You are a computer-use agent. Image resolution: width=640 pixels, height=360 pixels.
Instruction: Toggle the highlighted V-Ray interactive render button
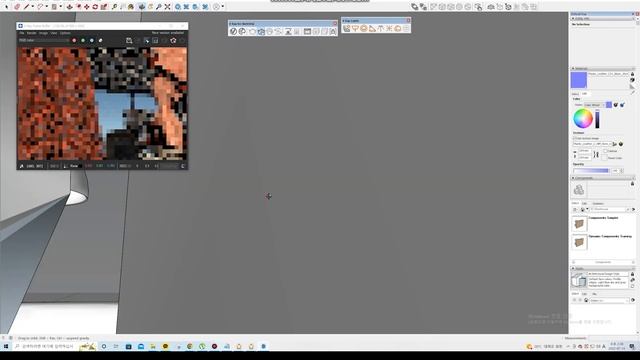(261, 31)
